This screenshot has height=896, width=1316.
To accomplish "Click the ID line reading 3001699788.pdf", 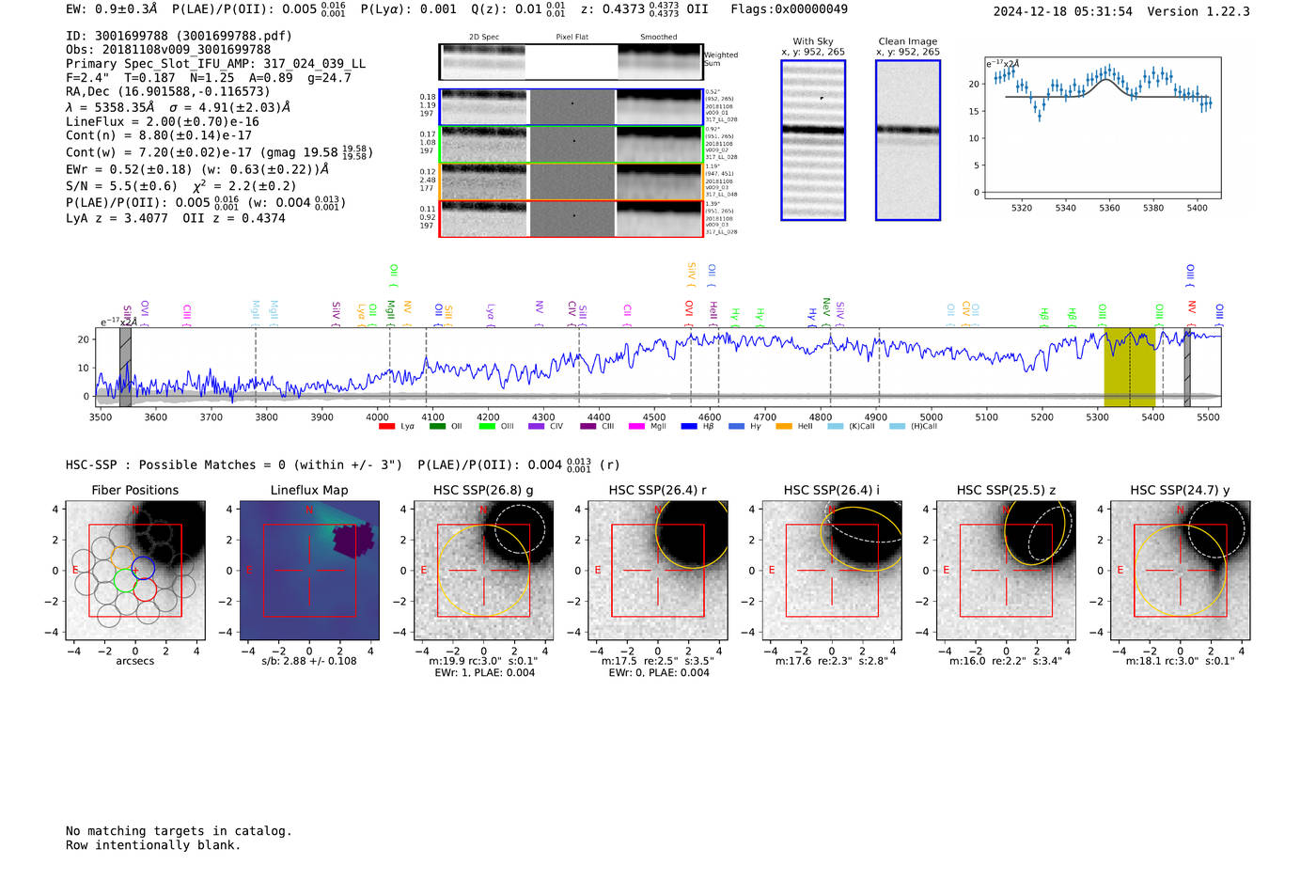I will (179, 36).
